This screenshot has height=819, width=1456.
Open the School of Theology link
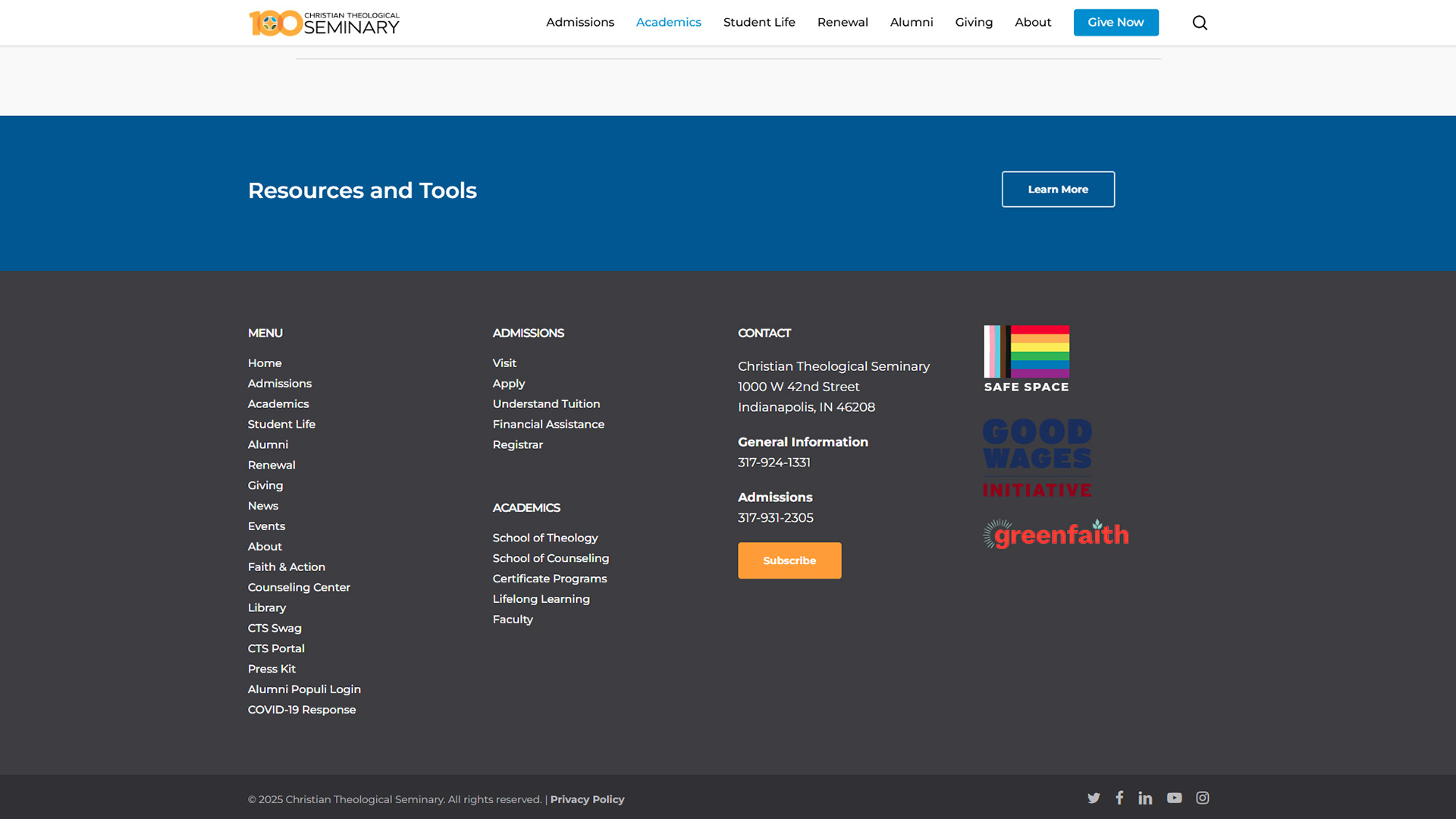tap(545, 538)
